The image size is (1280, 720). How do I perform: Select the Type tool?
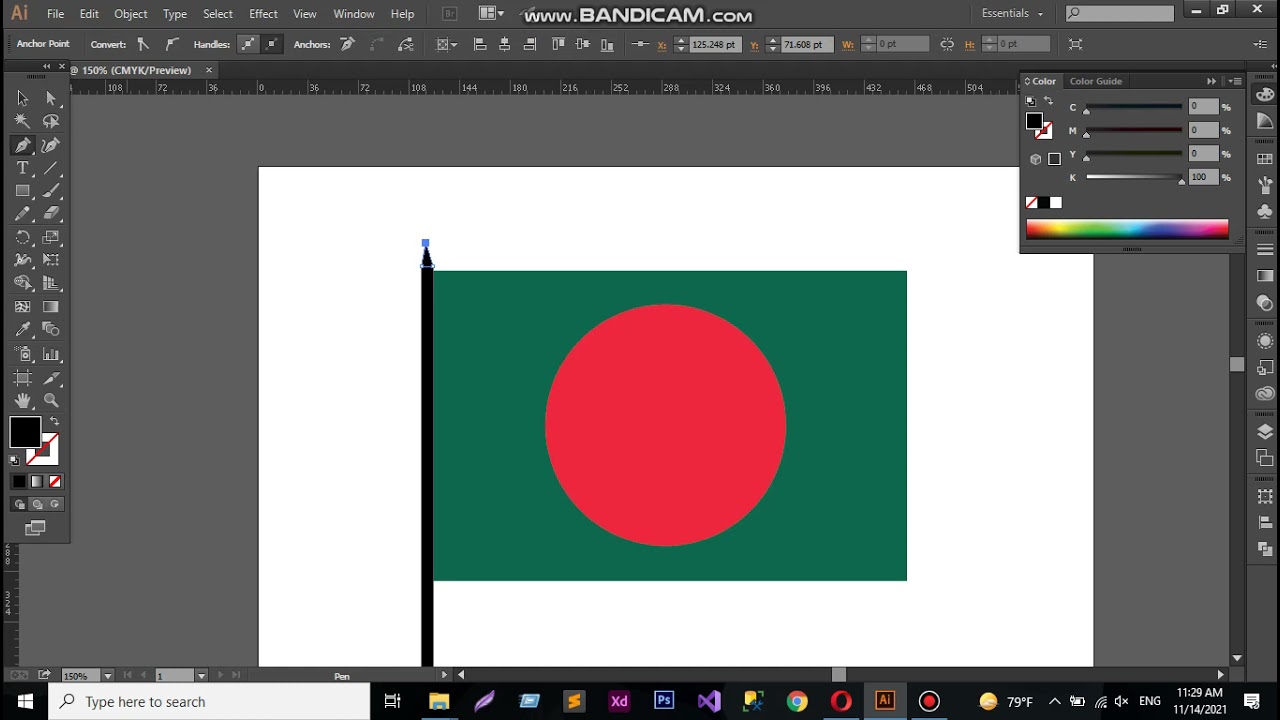click(x=22, y=168)
